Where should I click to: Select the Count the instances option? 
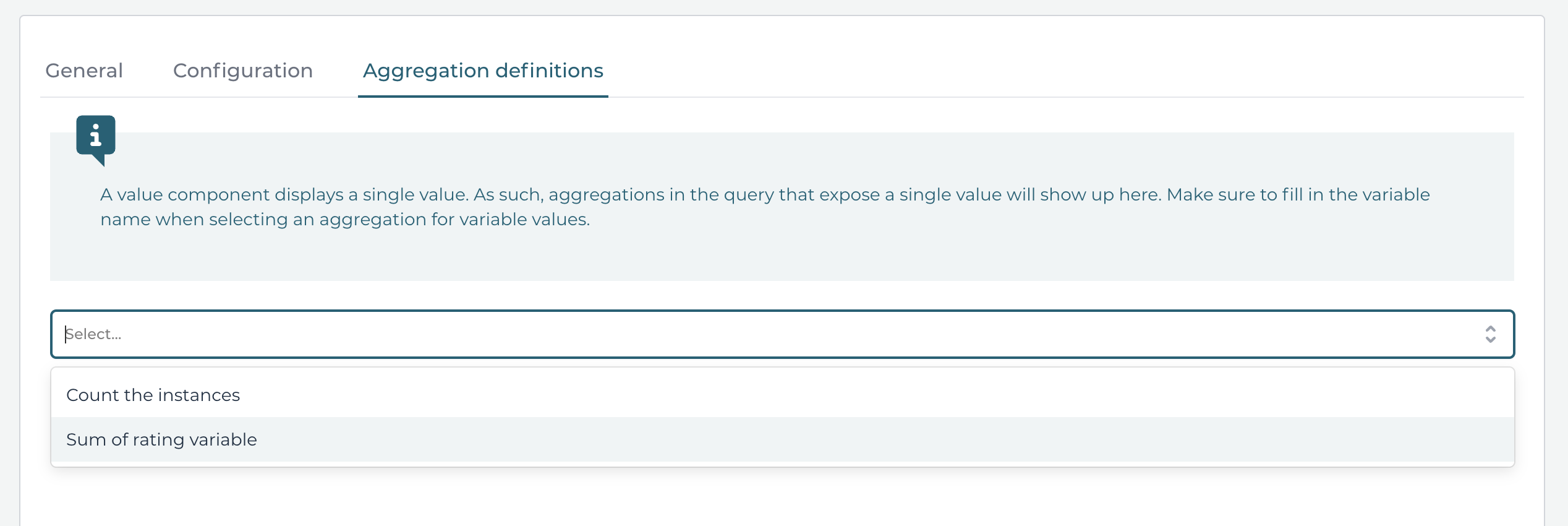click(x=153, y=394)
